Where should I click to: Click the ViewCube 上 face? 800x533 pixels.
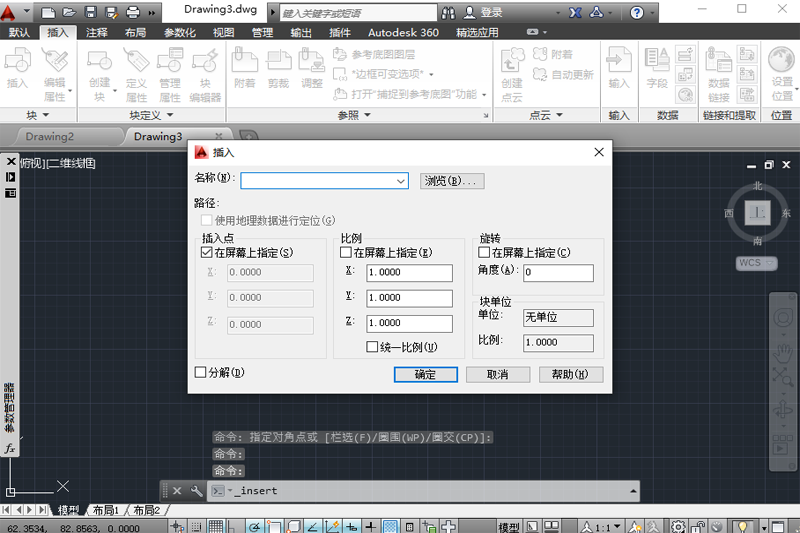(757, 212)
